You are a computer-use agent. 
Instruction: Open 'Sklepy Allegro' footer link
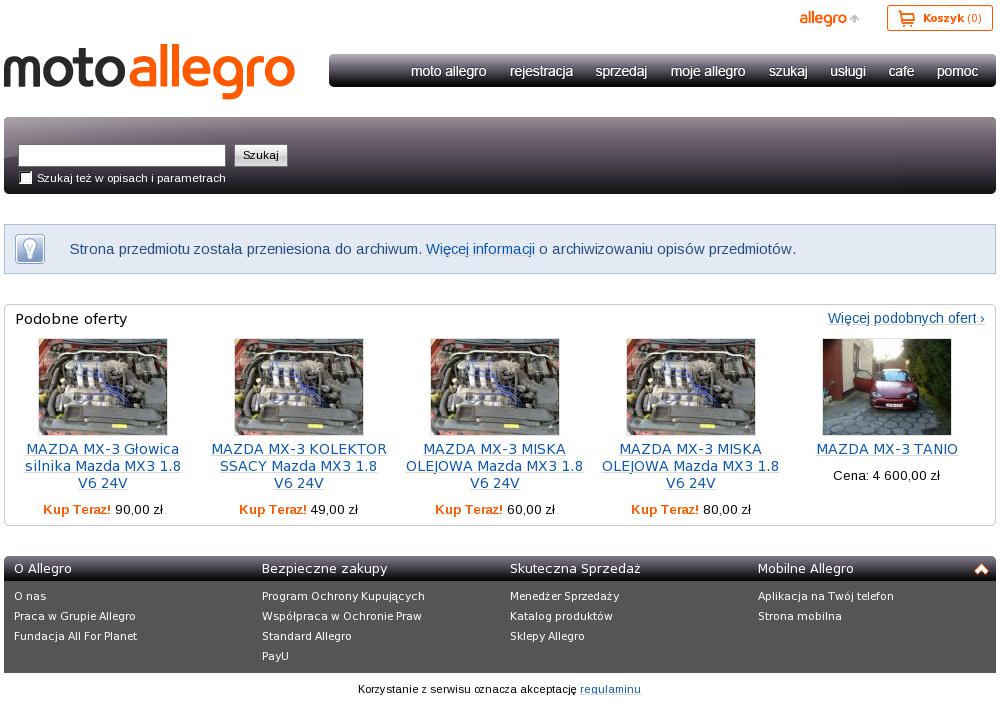pyautogui.click(x=547, y=636)
